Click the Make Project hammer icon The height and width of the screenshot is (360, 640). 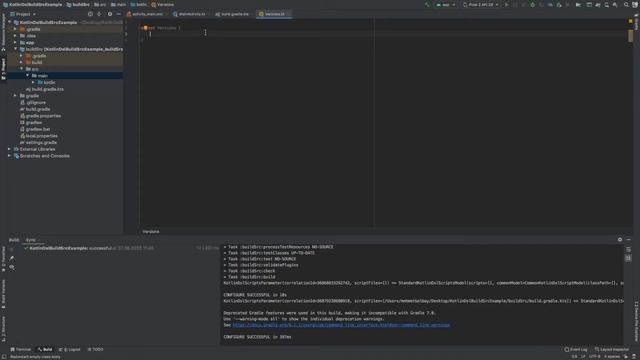pyautogui.click(x=427, y=5)
